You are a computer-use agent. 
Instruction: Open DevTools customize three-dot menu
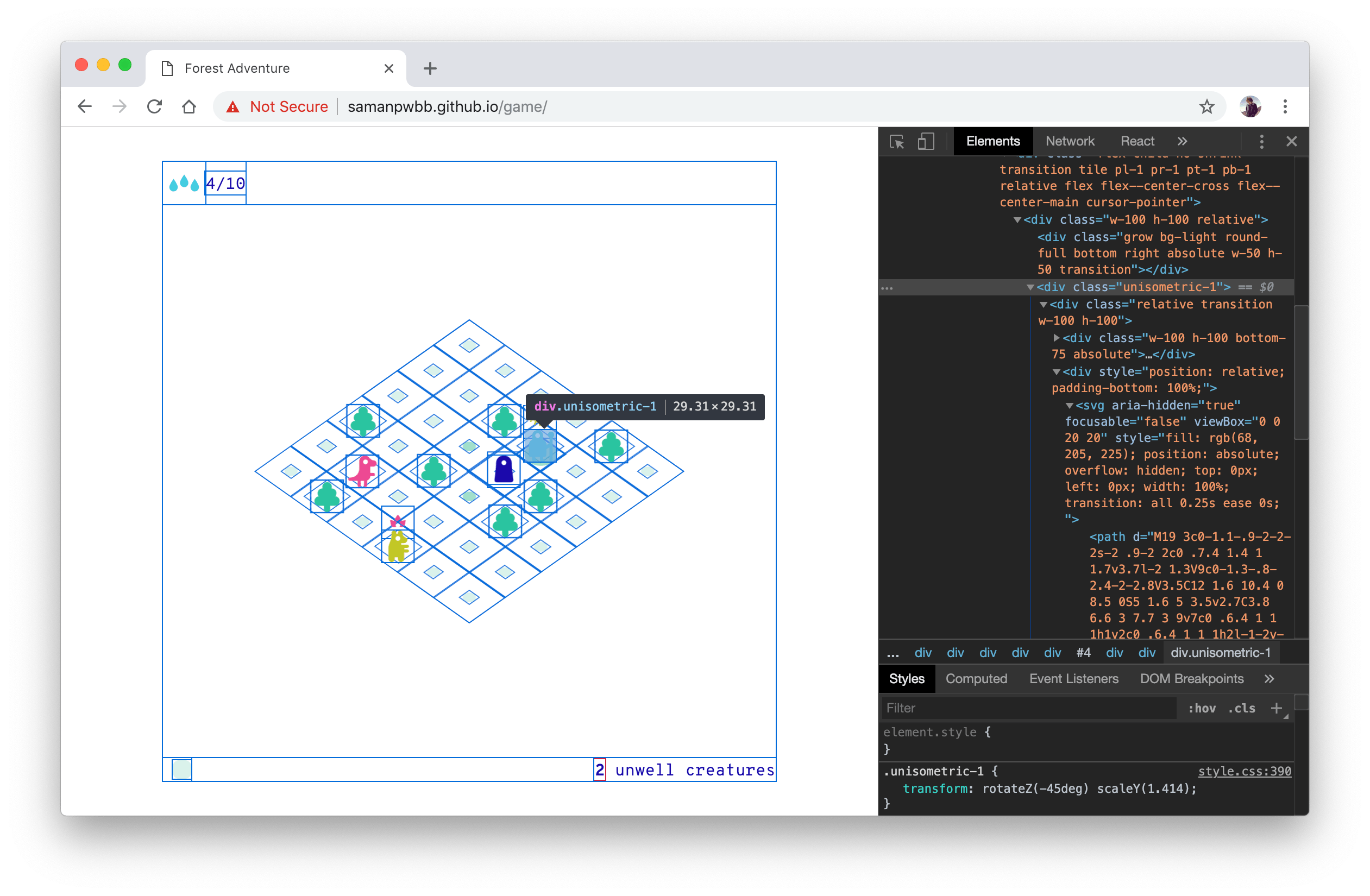point(1261,142)
